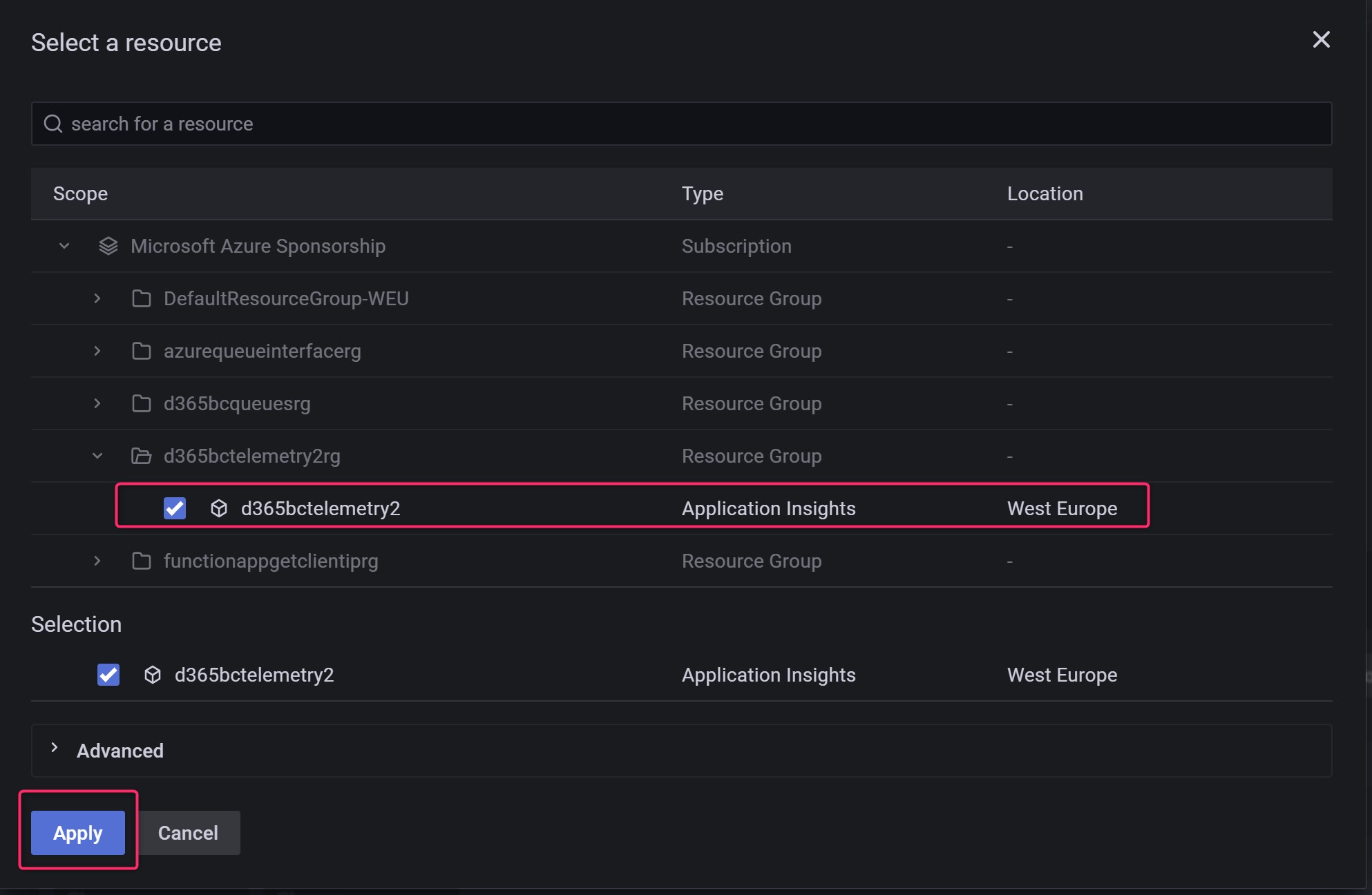
Task: Click the magnifier icon in the search field
Action: (53, 124)
